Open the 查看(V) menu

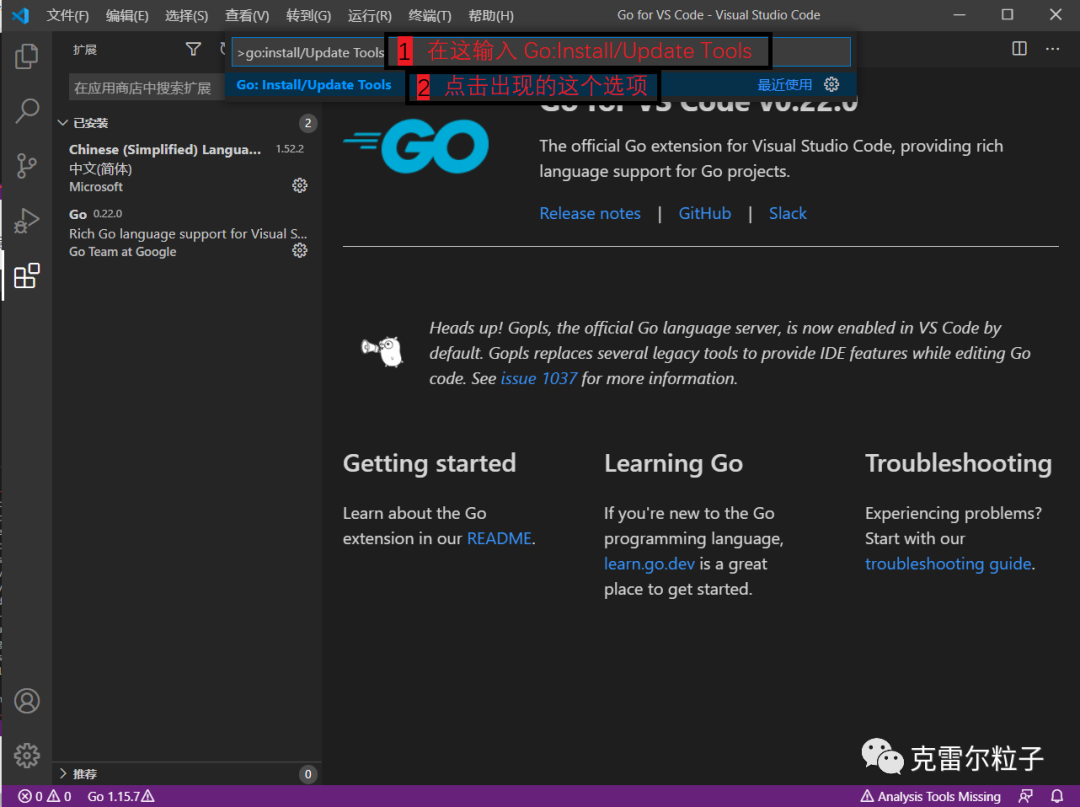(247, 15)
